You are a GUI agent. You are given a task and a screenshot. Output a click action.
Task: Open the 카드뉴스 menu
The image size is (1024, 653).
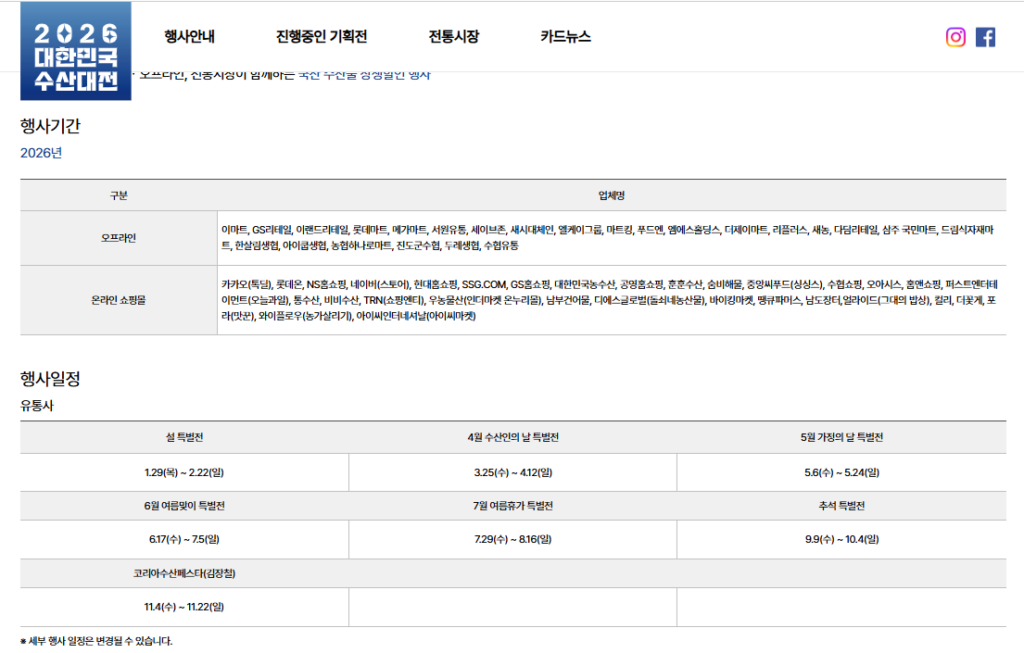pyautogui.click(x=563, y=36)
